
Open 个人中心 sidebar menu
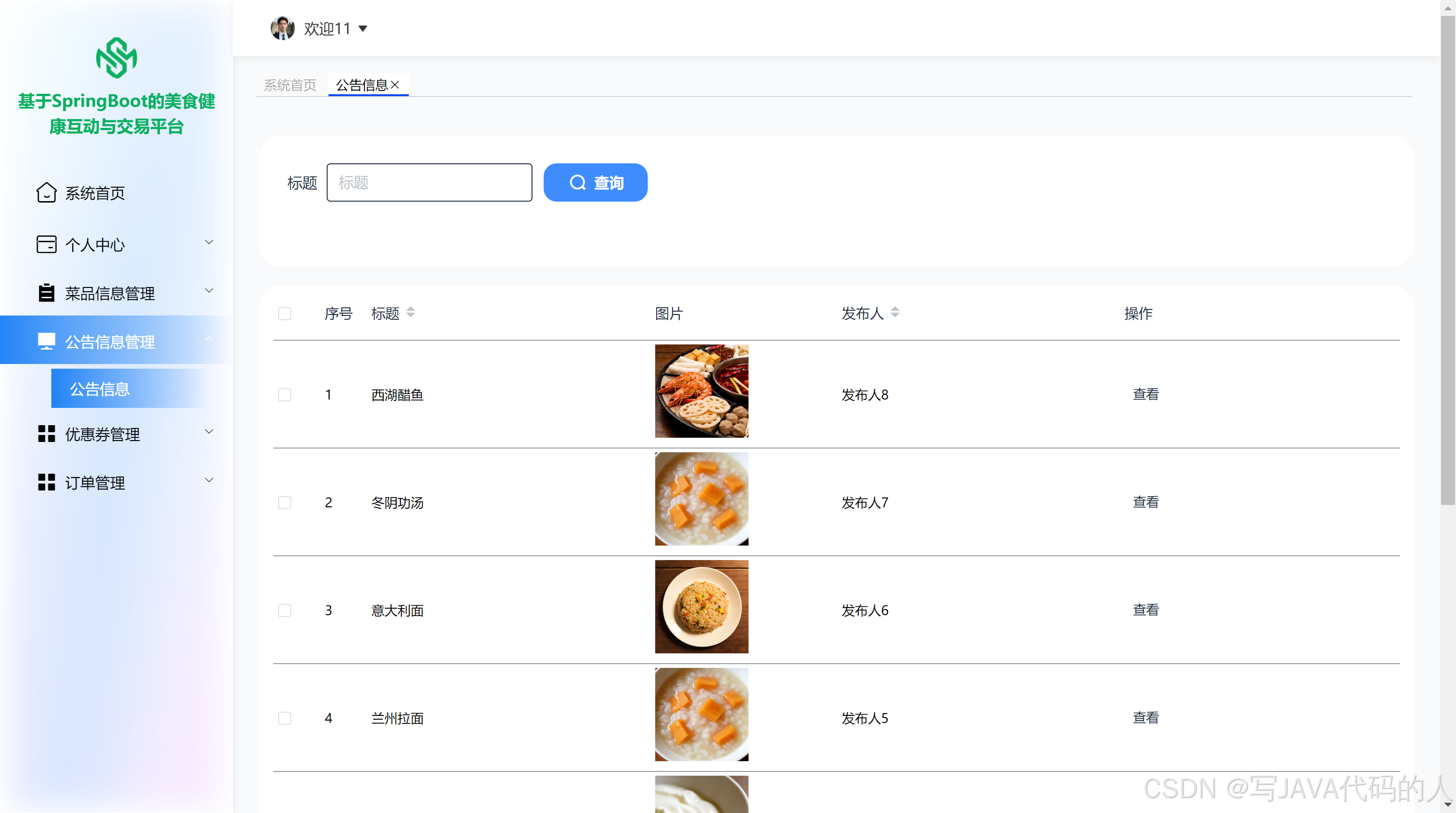point(117,245)
